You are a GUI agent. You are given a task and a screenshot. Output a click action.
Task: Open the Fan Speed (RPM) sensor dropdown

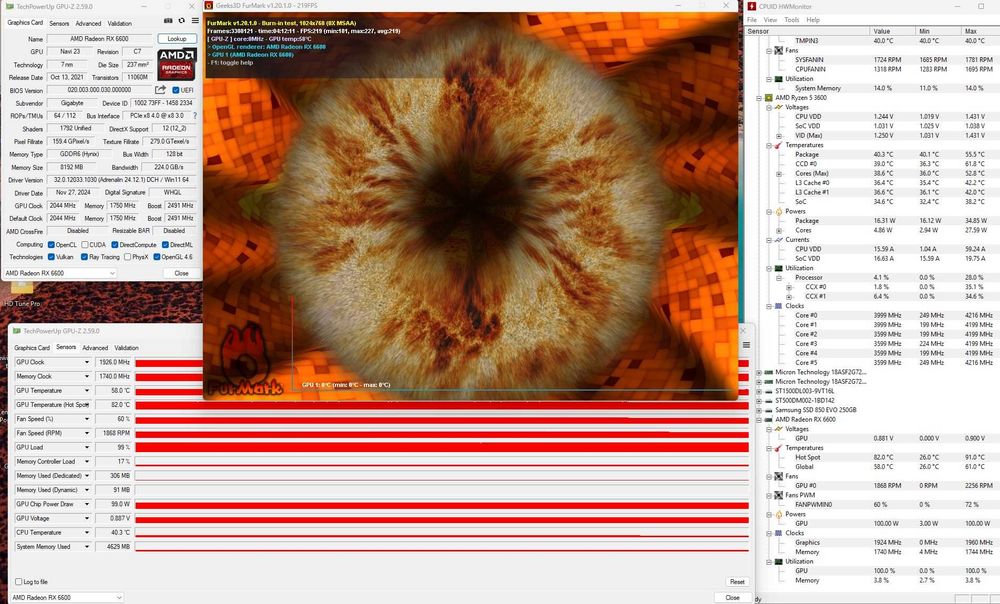(x=87, y=433)
